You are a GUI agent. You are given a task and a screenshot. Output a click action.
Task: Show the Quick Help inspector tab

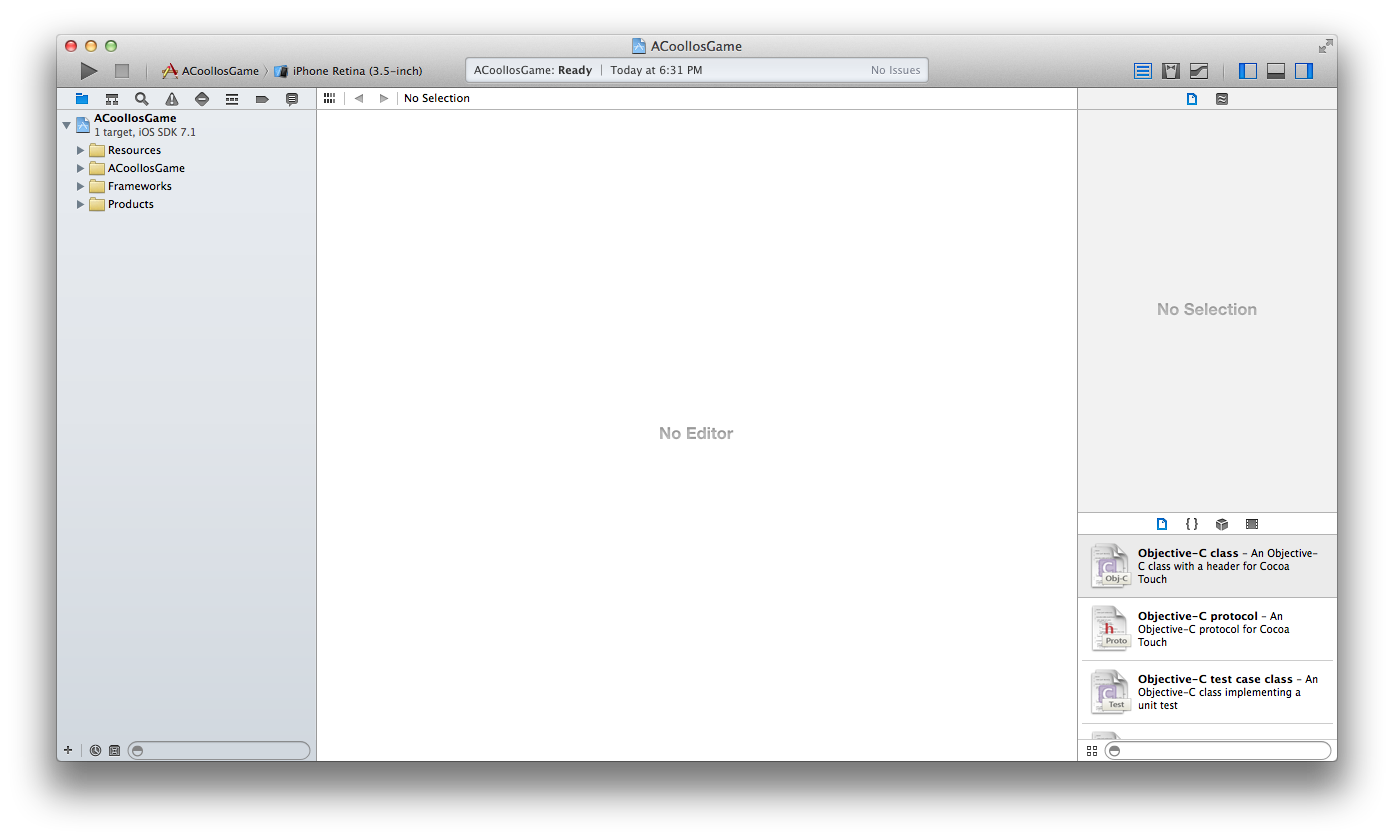tap(1222, 99)
